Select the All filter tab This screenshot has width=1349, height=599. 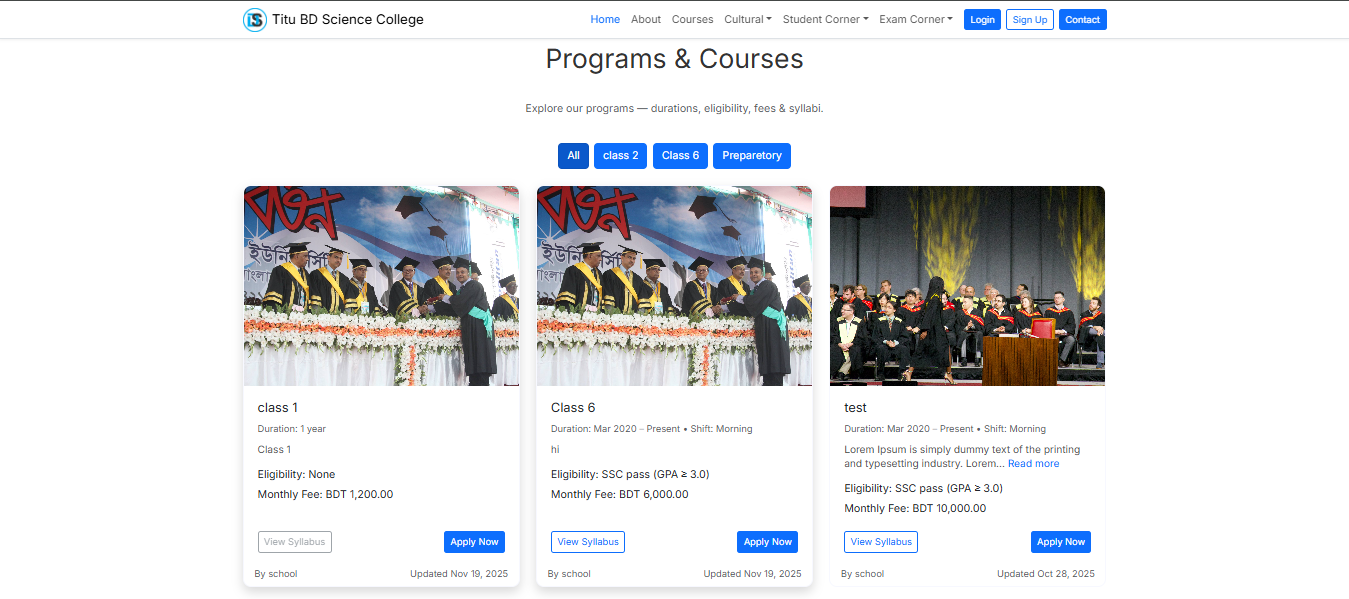point(573,156)
